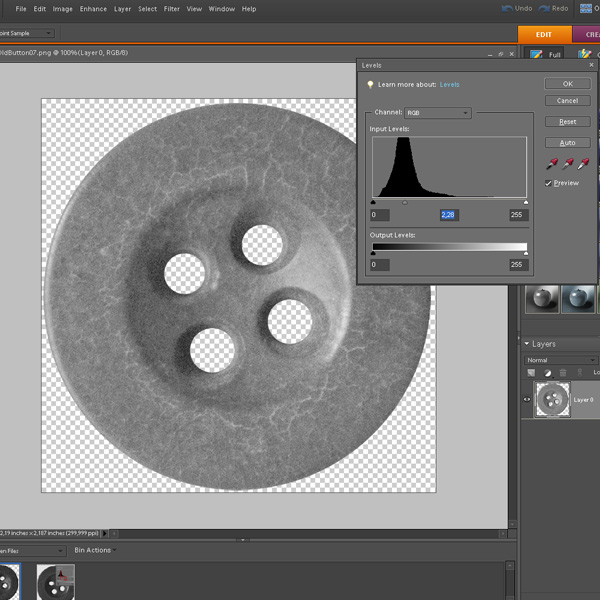This screenshot has height=600, width=600.
Task: Click the Undo arrow icon
Action: pos(507,8)
